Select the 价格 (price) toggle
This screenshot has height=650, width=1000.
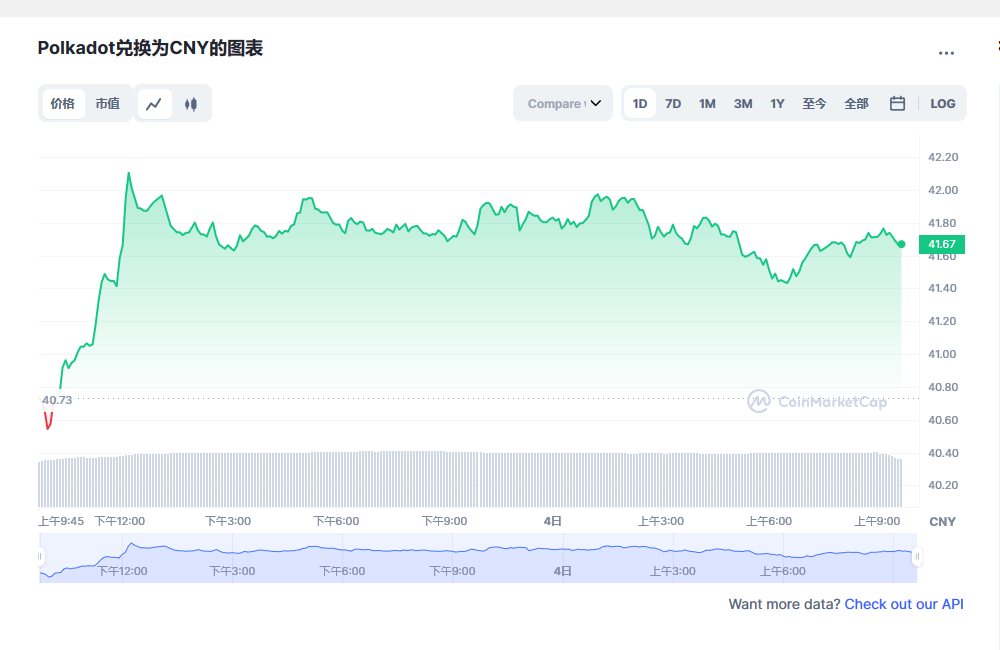point(63,104)
